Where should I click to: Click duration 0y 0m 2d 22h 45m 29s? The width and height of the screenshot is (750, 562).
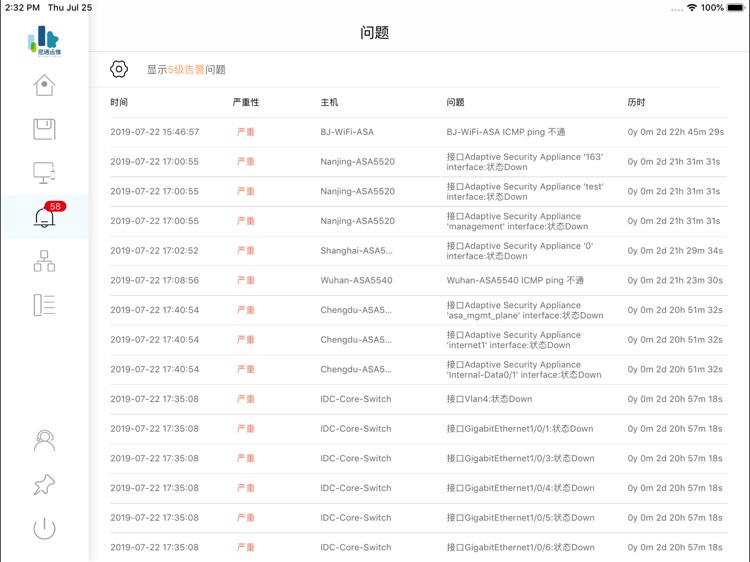(x=675, y=132)
